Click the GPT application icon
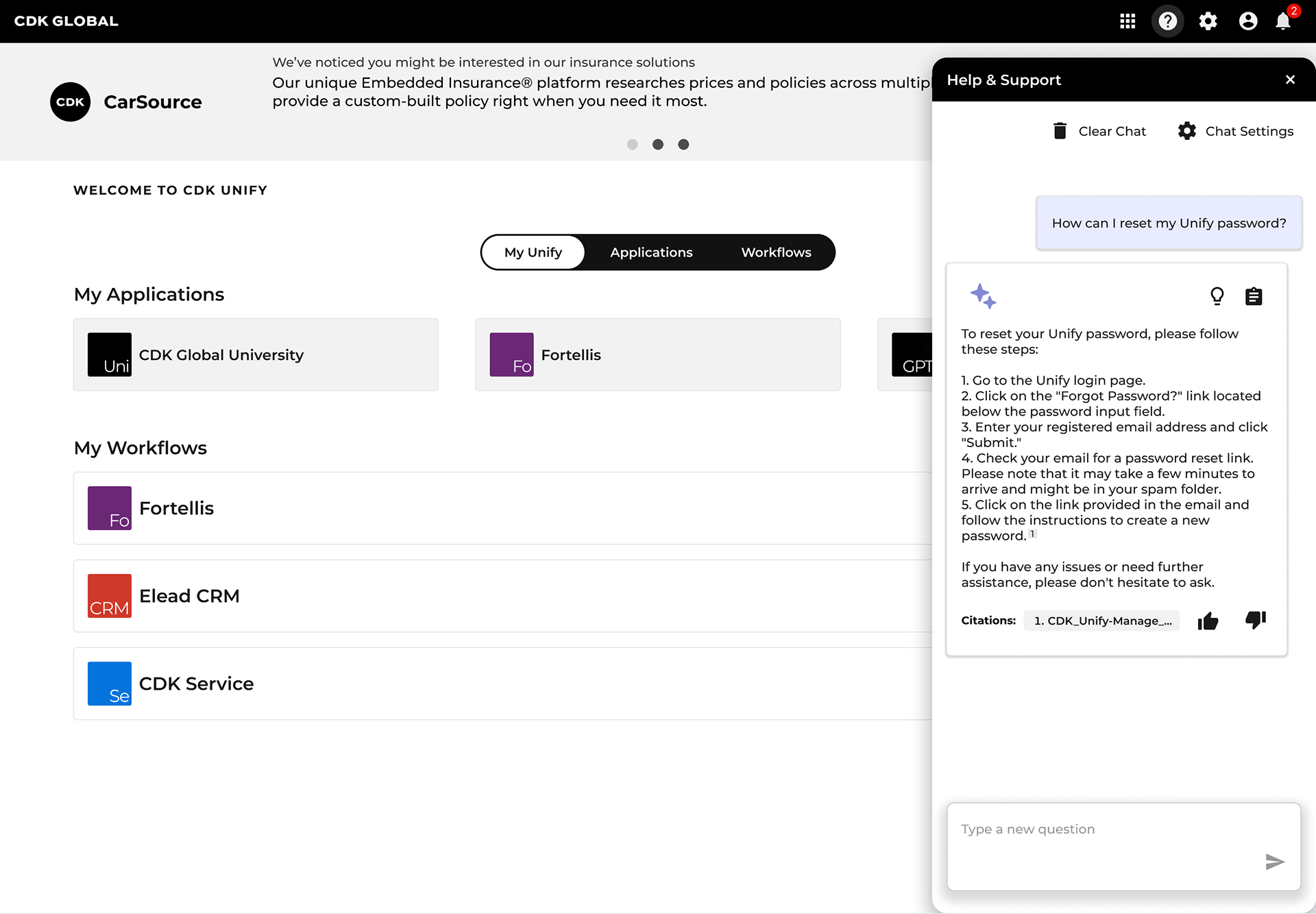 (x=912, y=354)
